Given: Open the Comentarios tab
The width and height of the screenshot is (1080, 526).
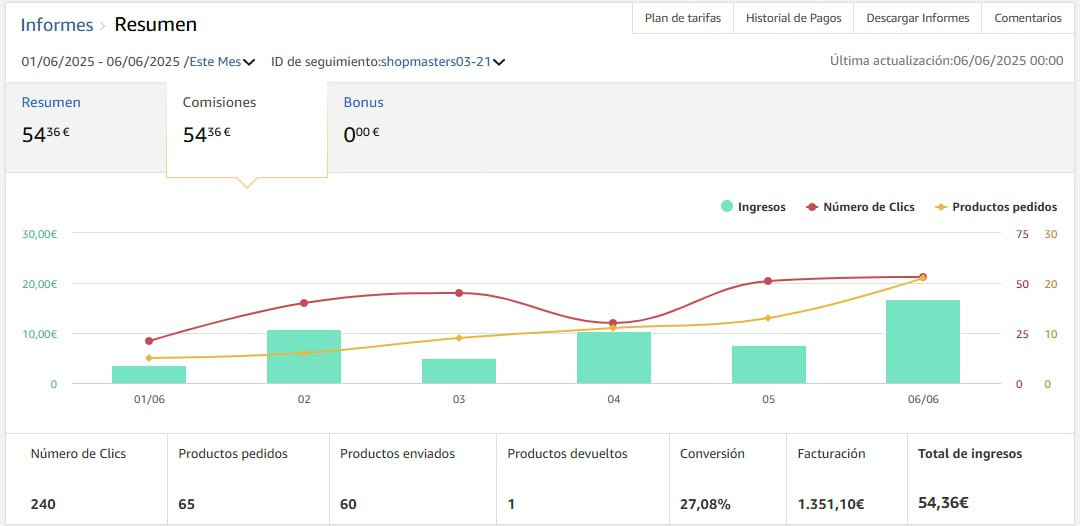Looking at the screenshot, I should [1028, 18].
